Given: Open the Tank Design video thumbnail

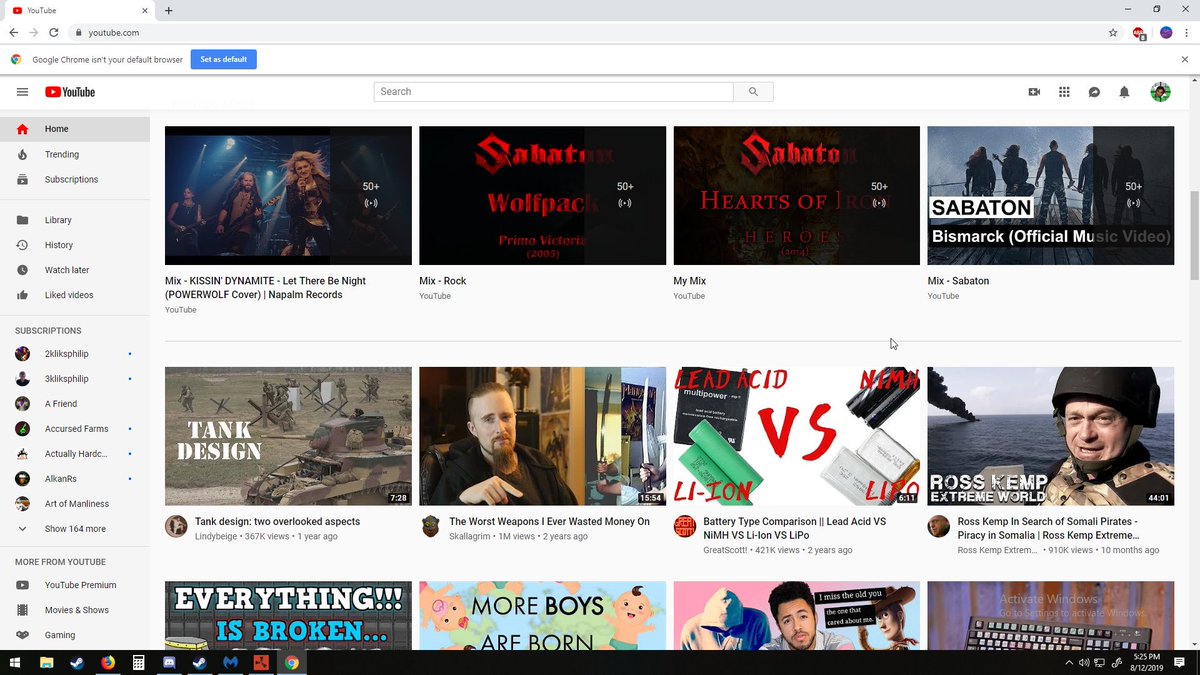Looking at the screenshot, I should point(288,436).
